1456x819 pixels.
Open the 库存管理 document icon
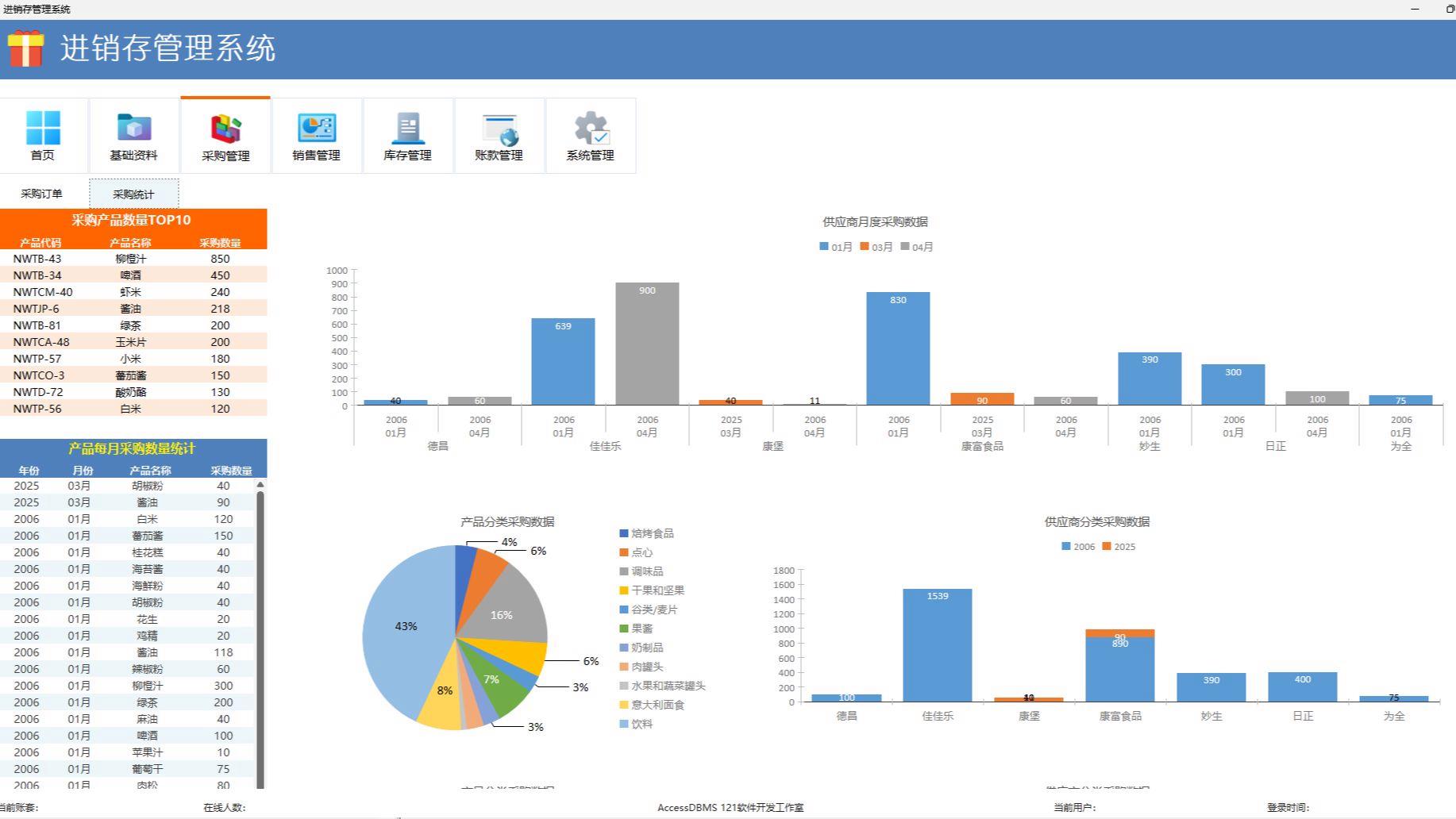point(407,136)
